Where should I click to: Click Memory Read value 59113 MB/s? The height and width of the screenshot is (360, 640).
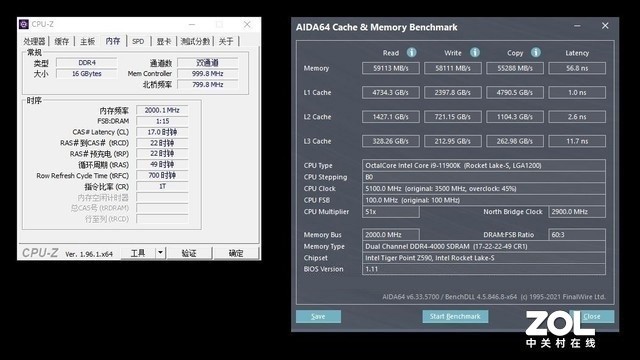(x=391, y=68)
